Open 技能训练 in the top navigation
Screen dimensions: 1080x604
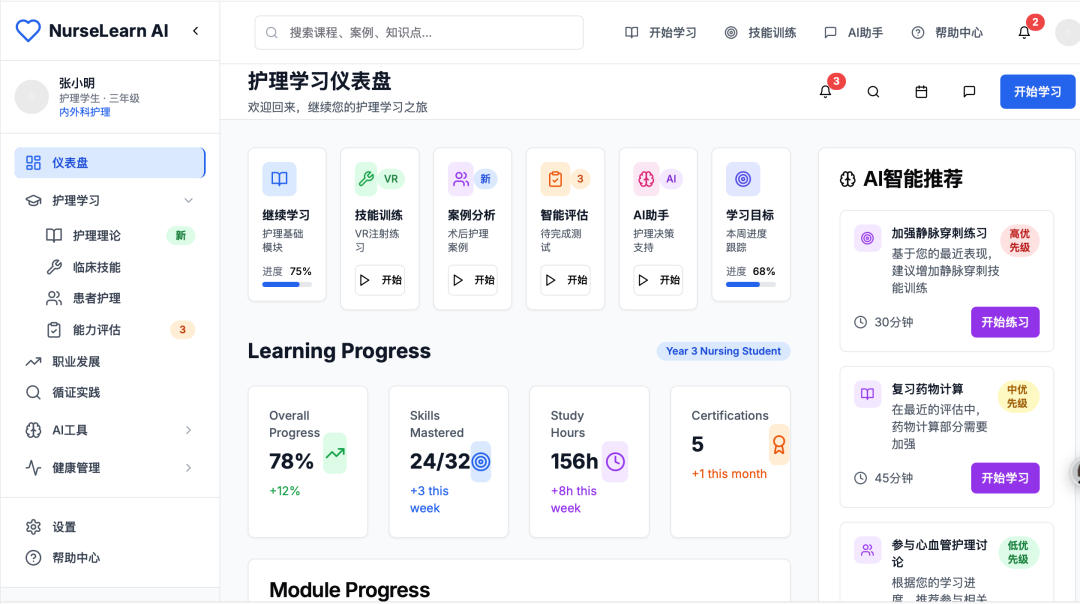(x=760, y=32)
